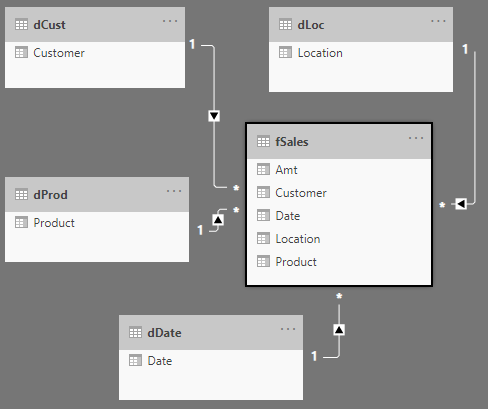Select the up-arrow relationship marker from dDate
The image size is (488, 409).
coord(339,330)
